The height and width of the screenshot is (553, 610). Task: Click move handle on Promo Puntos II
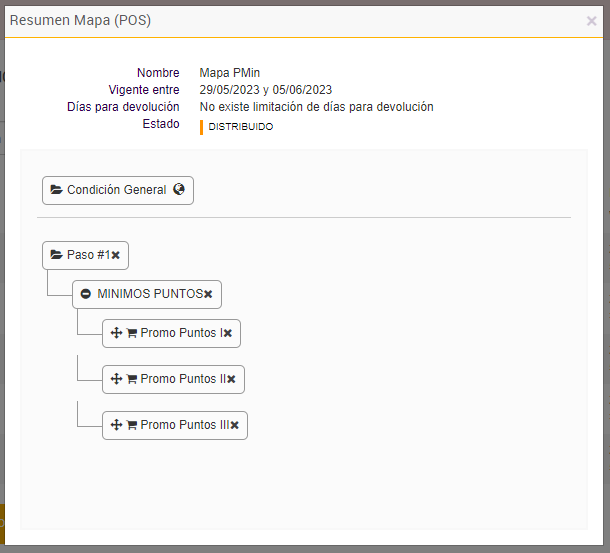116,379
